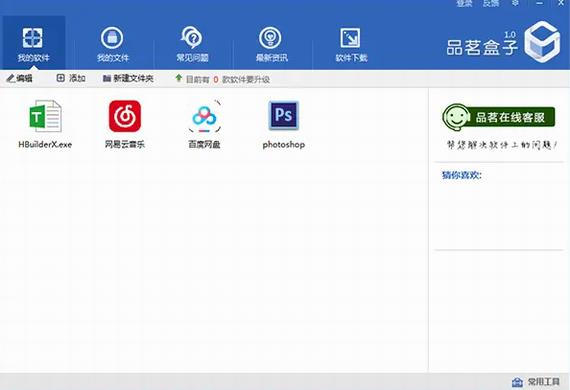Open the 我的软件 tab
The image size is (570, 390).
pos(33,43)
